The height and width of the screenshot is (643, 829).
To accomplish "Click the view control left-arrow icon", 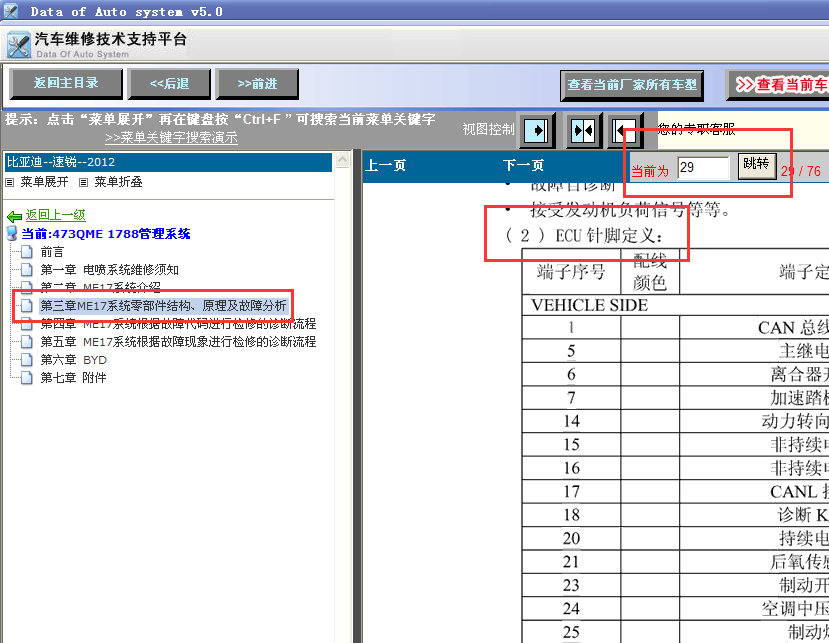I will (625, 130).
